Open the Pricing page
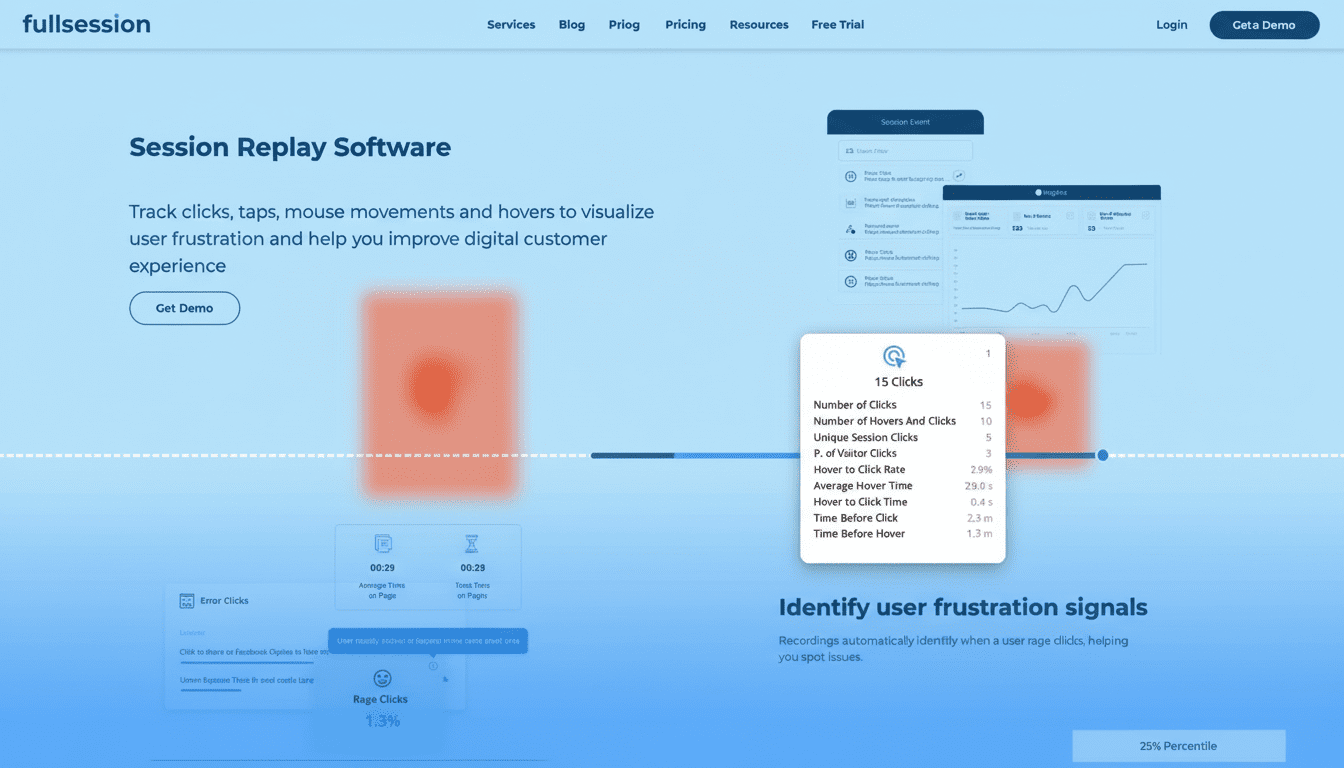 click(685, 25)
